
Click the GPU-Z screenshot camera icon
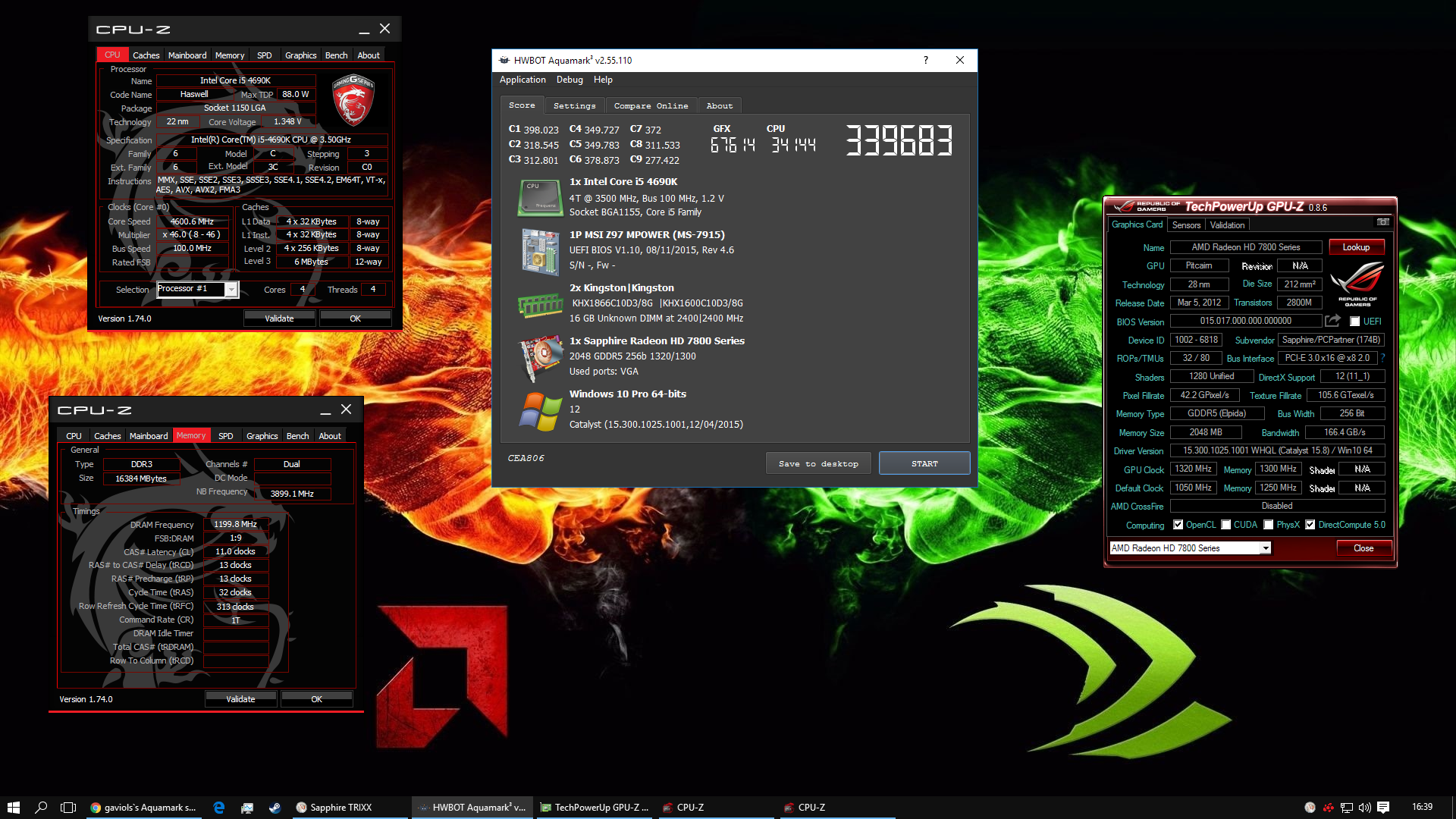[1383, 222]
